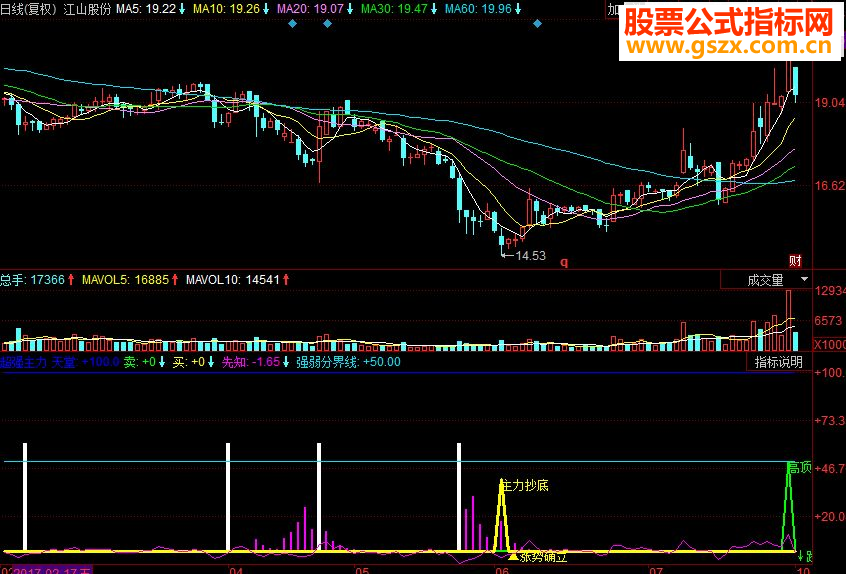The width and height of the screenshot is (846, 574).
Task: Click the yellow 主力抄底 spike in the indicator
Action: pos(502,515)
